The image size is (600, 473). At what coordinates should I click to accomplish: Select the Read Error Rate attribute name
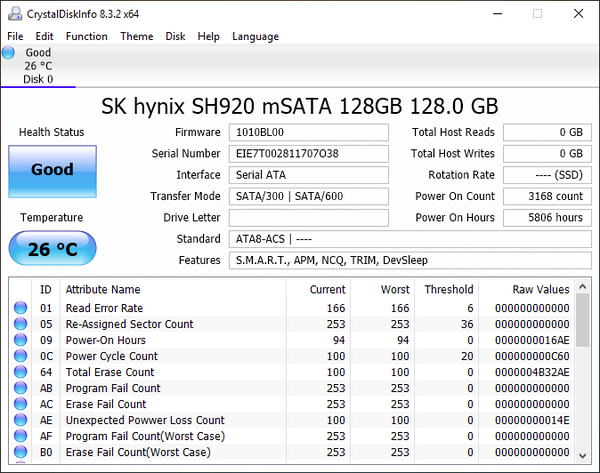pyautogui.click(x=104, y=308)
